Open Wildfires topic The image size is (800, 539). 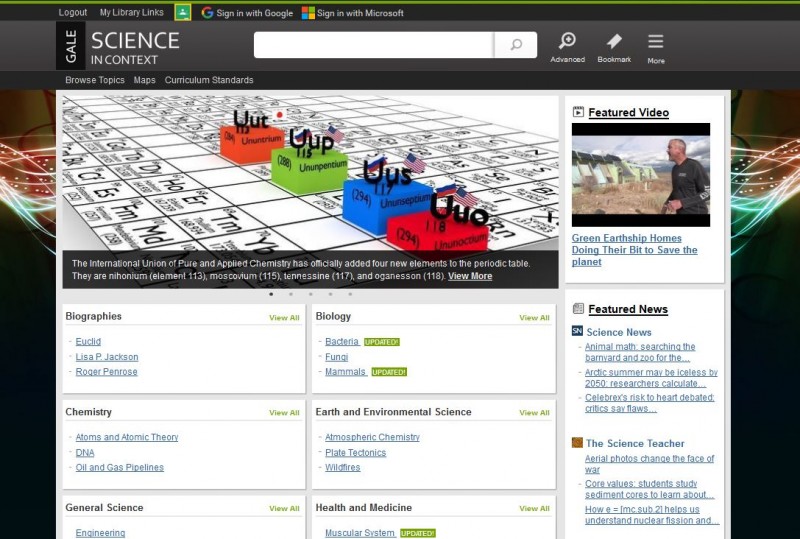point(342,467)
